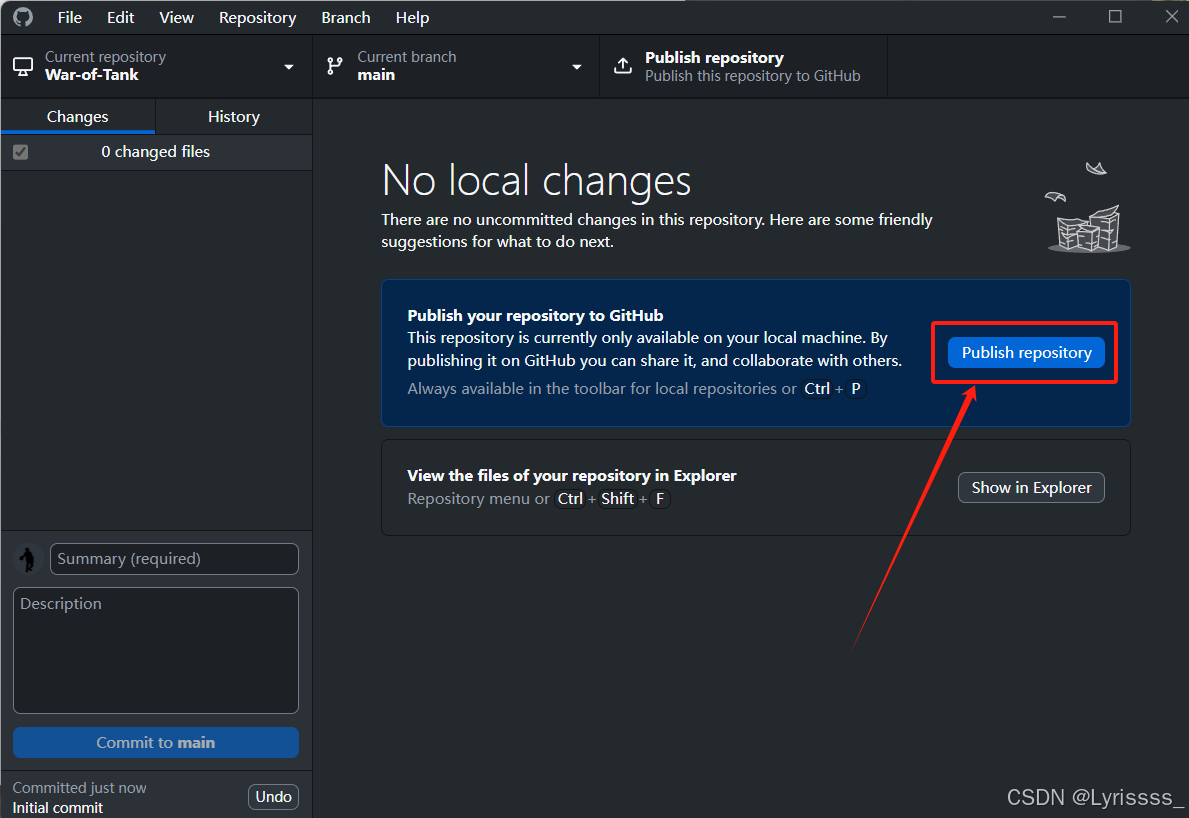Screen dimensions: 1189x818
Task: Open the Repository menu
Action: [x=258, y=17]
